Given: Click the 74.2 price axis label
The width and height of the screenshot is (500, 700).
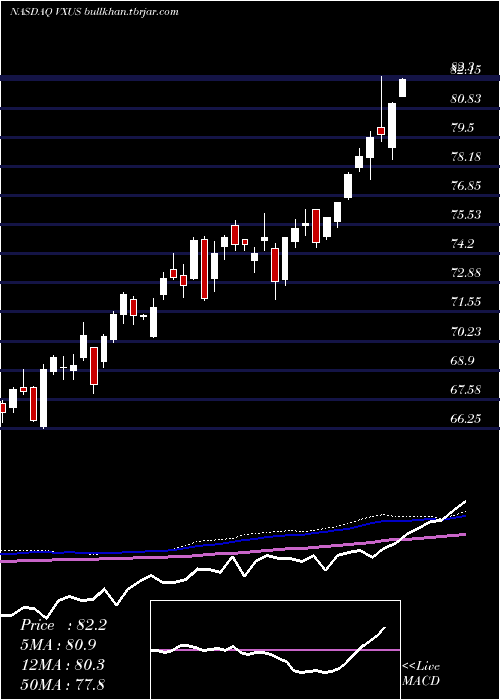Looking at the screenshot, I should pos(462,244).
